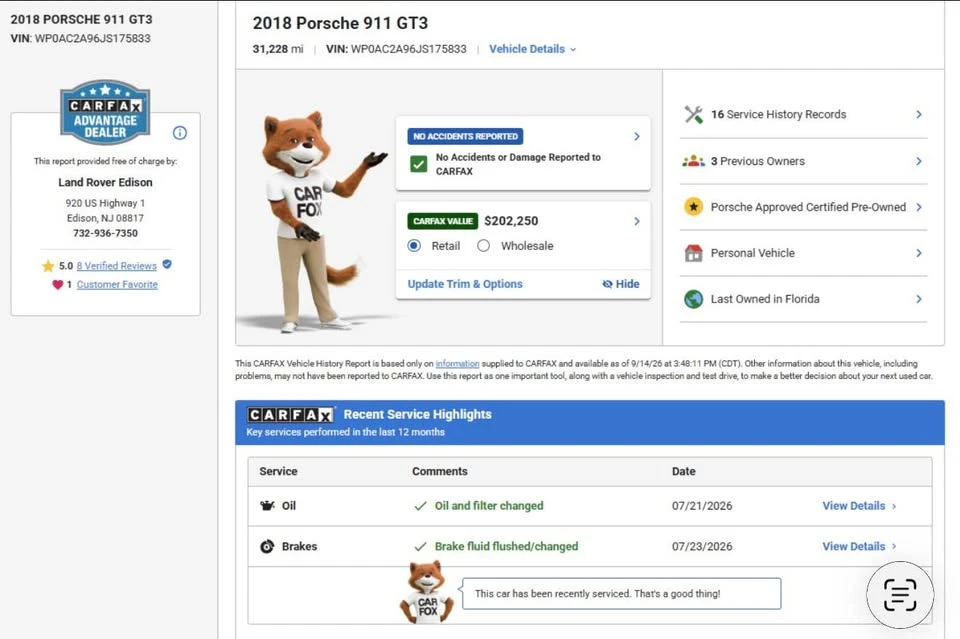Click the customer favorite heart icon
Viewport: 960px width, 639px height.
coord(58,285)
